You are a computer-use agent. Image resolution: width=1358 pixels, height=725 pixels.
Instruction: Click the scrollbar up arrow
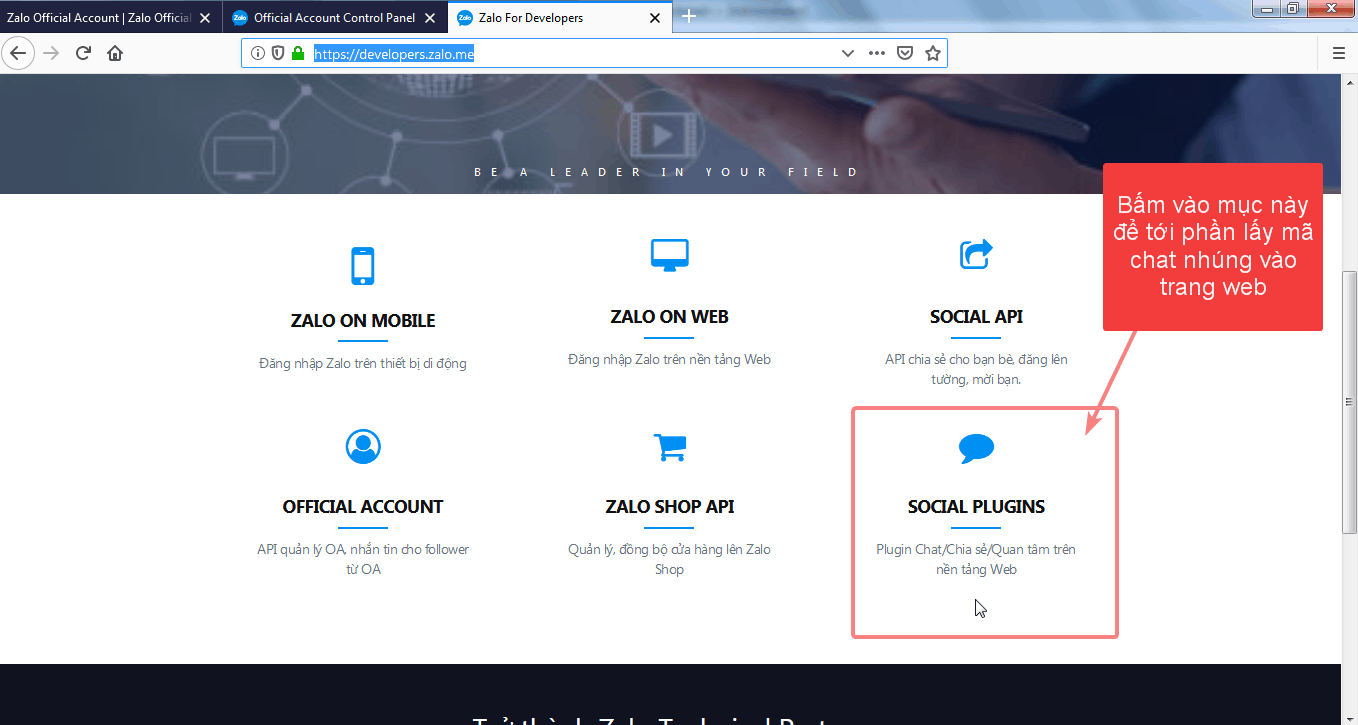(1349, 82)
